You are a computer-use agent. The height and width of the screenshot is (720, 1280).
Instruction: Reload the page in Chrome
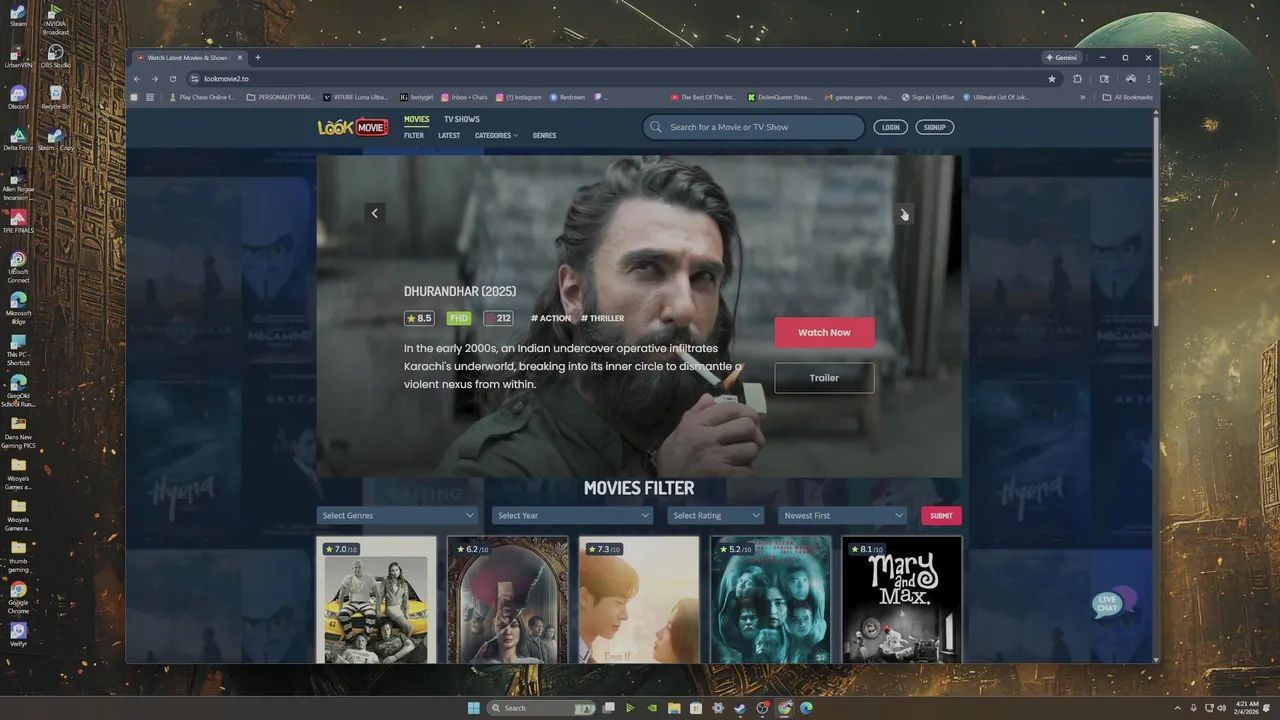click(173, 79)
